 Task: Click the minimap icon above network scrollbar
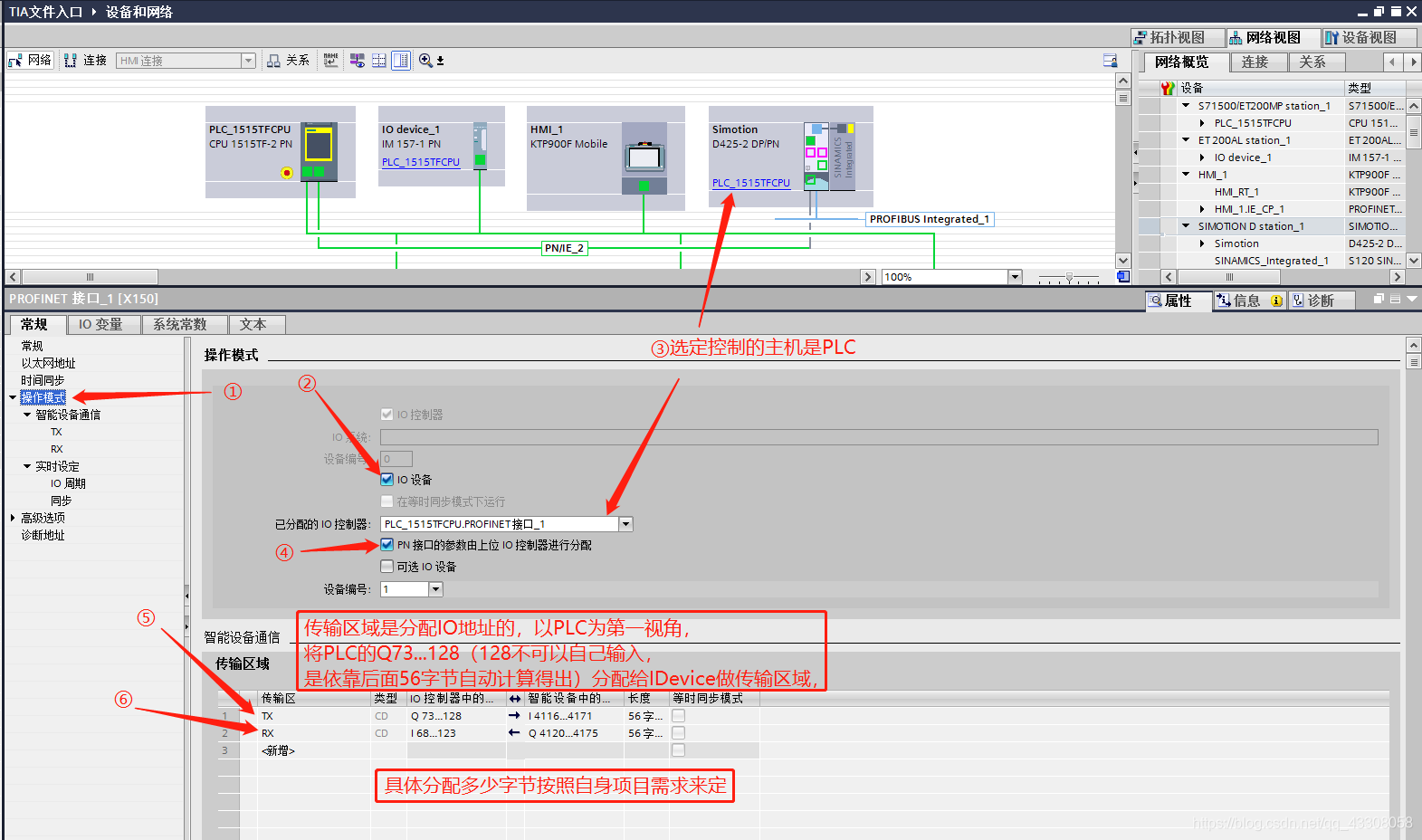(x=1110, y=61)
